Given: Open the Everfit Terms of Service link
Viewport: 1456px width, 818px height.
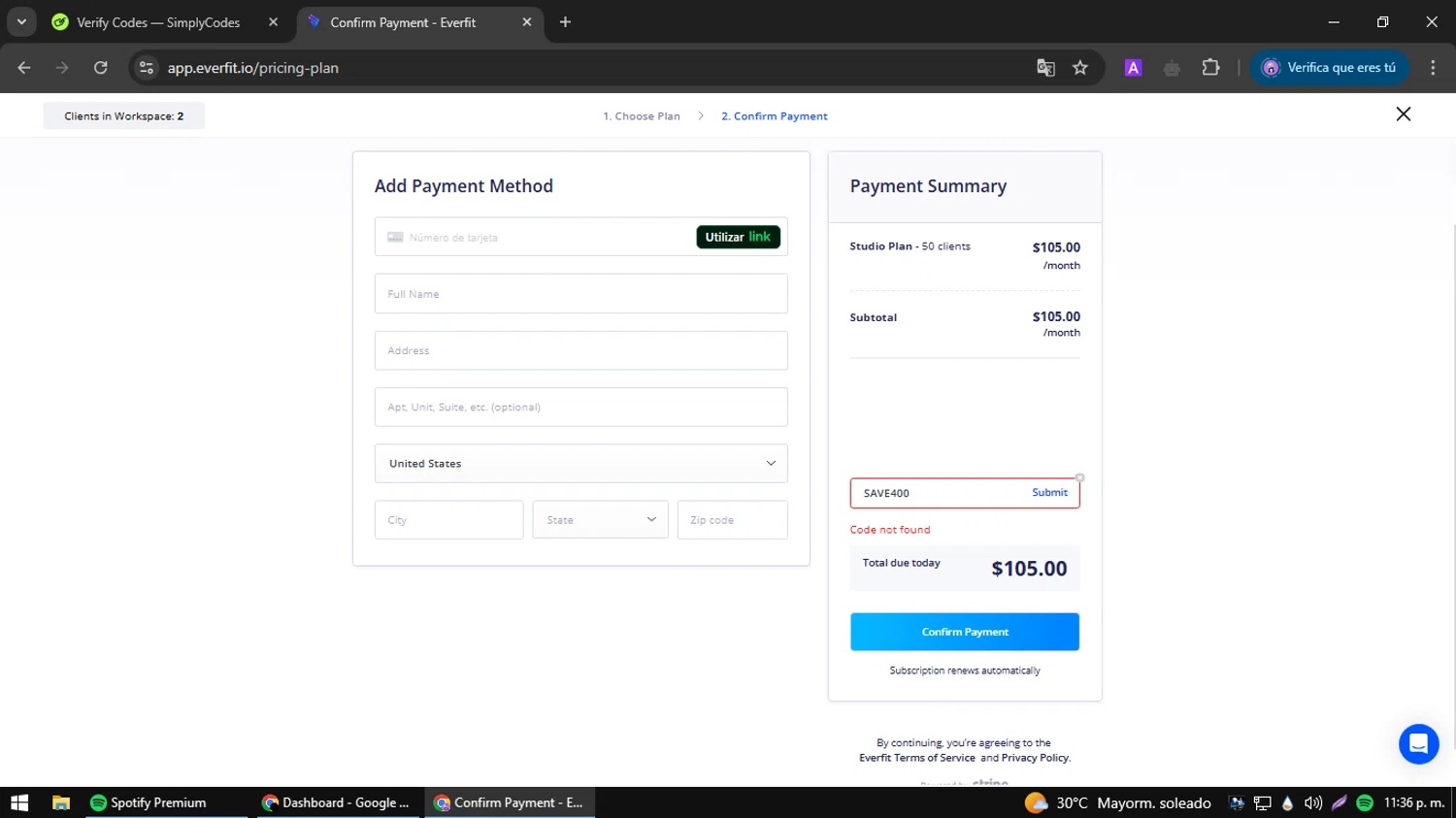Looking at the screenshot, I should click(917, 758).
